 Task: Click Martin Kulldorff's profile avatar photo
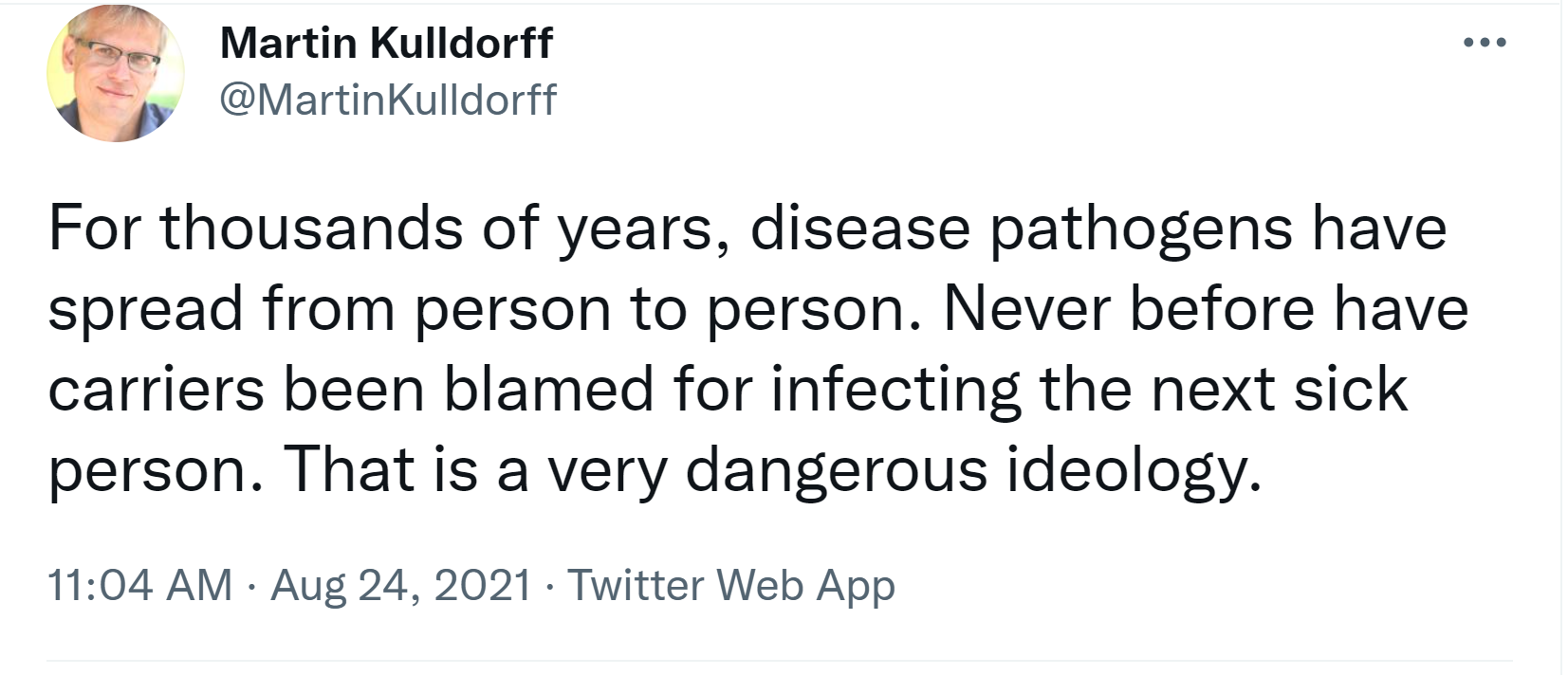click(116, 74)
